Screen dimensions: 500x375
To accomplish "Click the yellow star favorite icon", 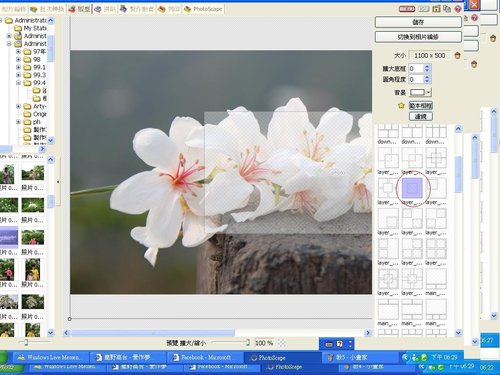I will [401, 106].
